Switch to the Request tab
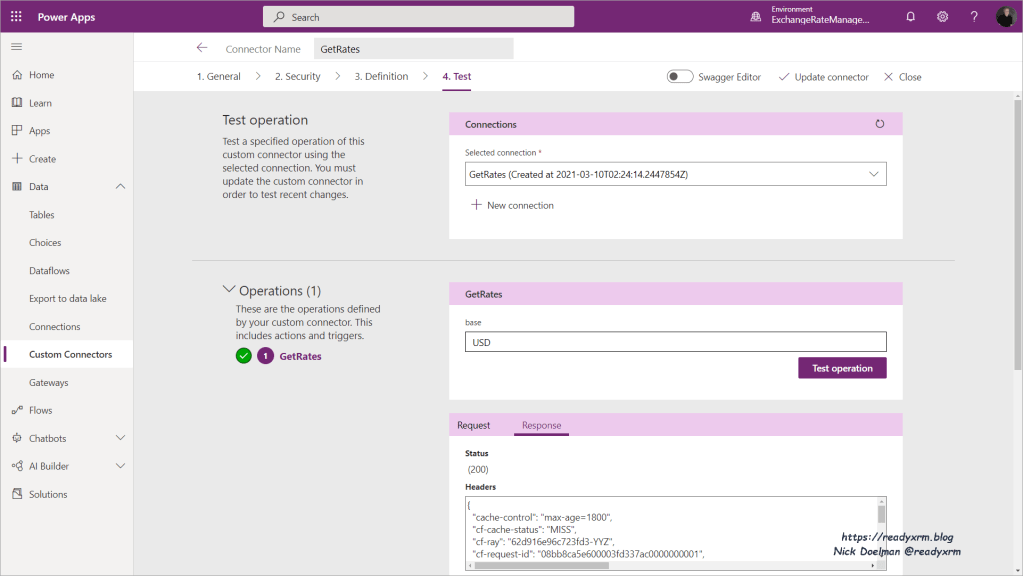 (x=473, y=425)
